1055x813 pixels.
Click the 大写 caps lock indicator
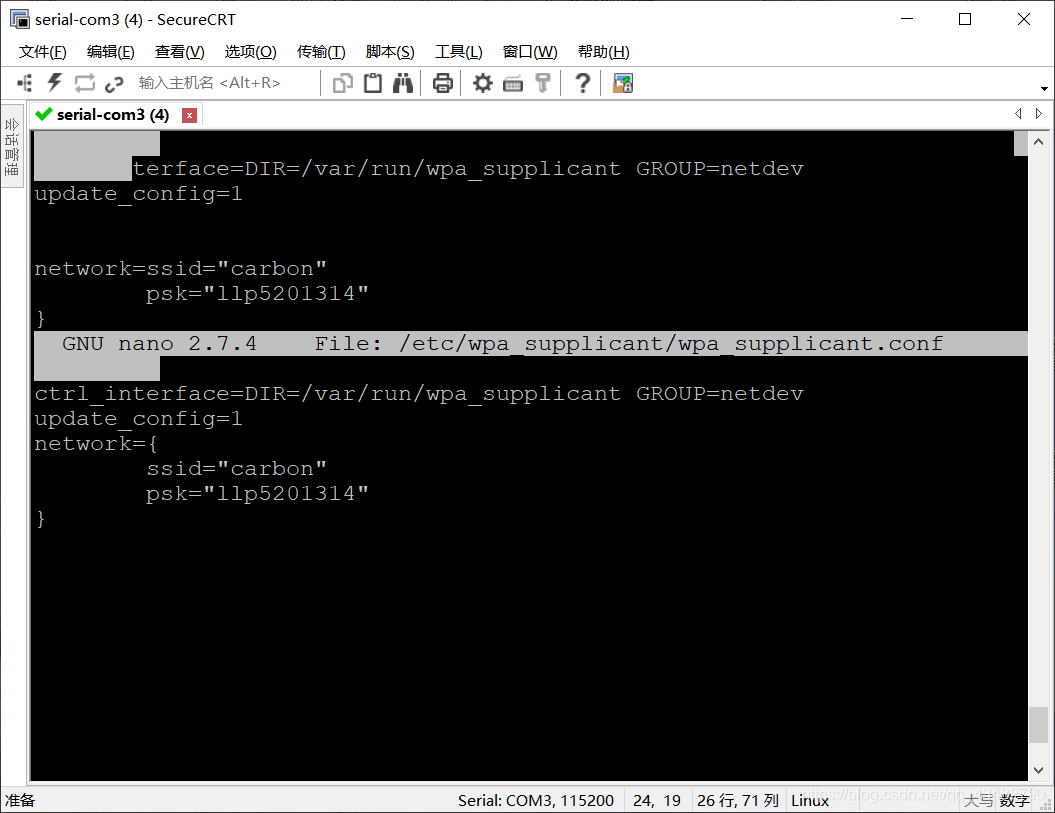(978, 801)
